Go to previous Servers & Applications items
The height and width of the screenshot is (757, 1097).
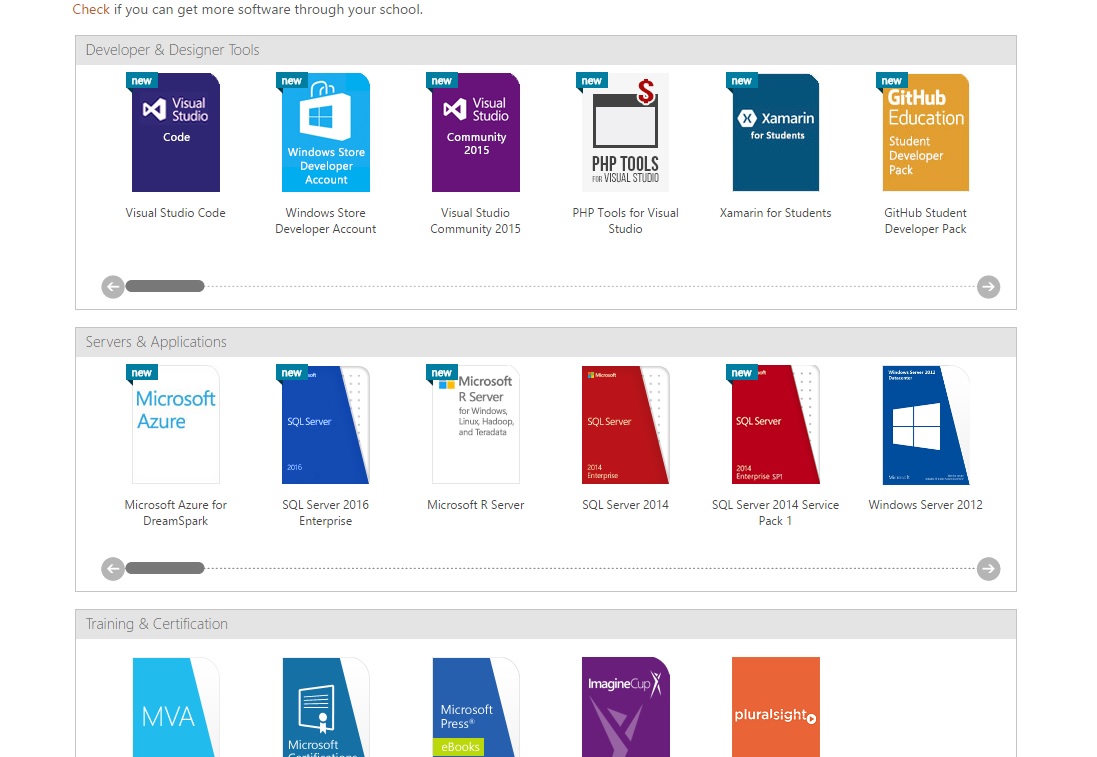tap(113, 569)
